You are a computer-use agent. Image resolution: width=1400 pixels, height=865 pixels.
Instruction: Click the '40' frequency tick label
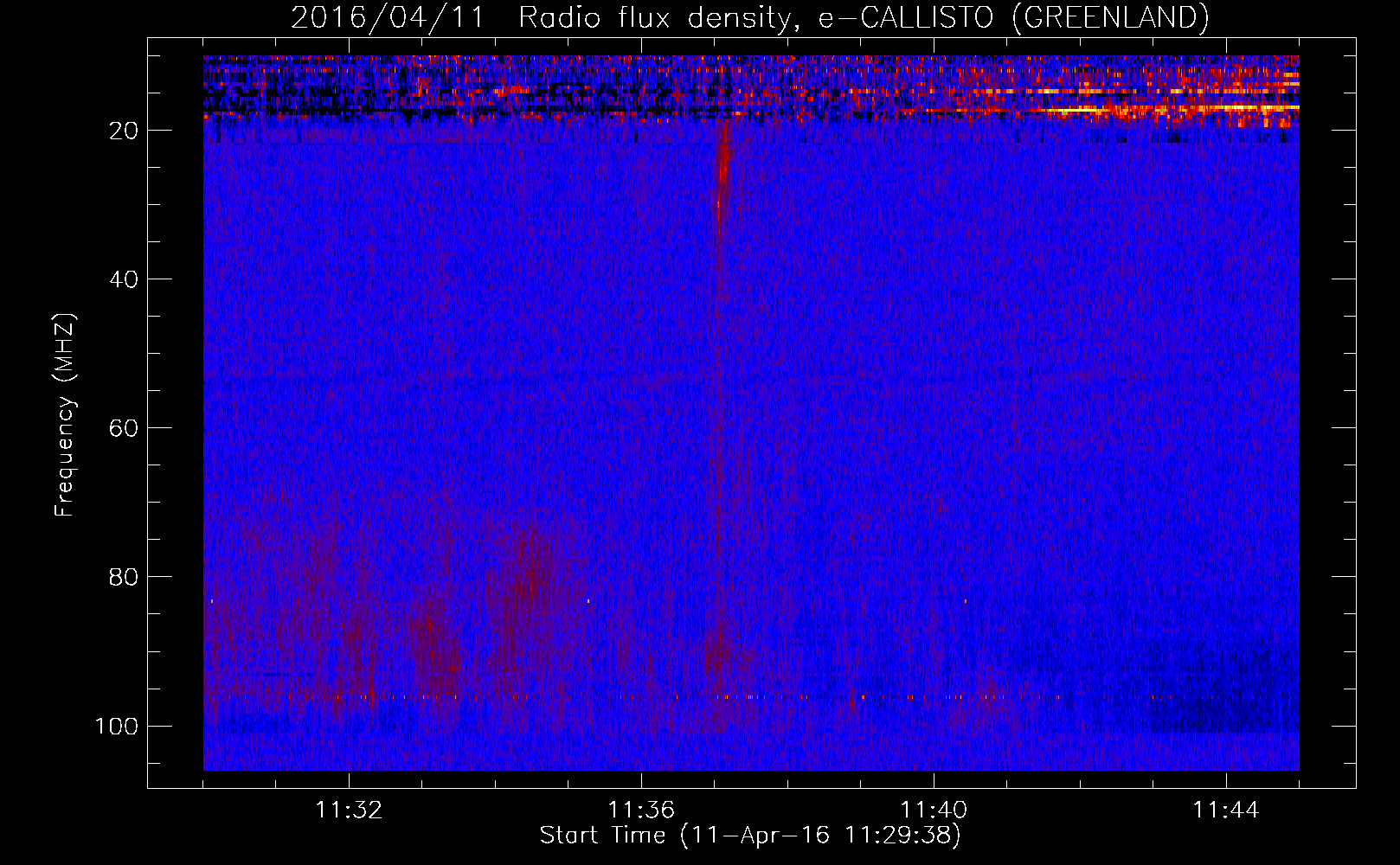pyautogui.click(x=124, y=279)
